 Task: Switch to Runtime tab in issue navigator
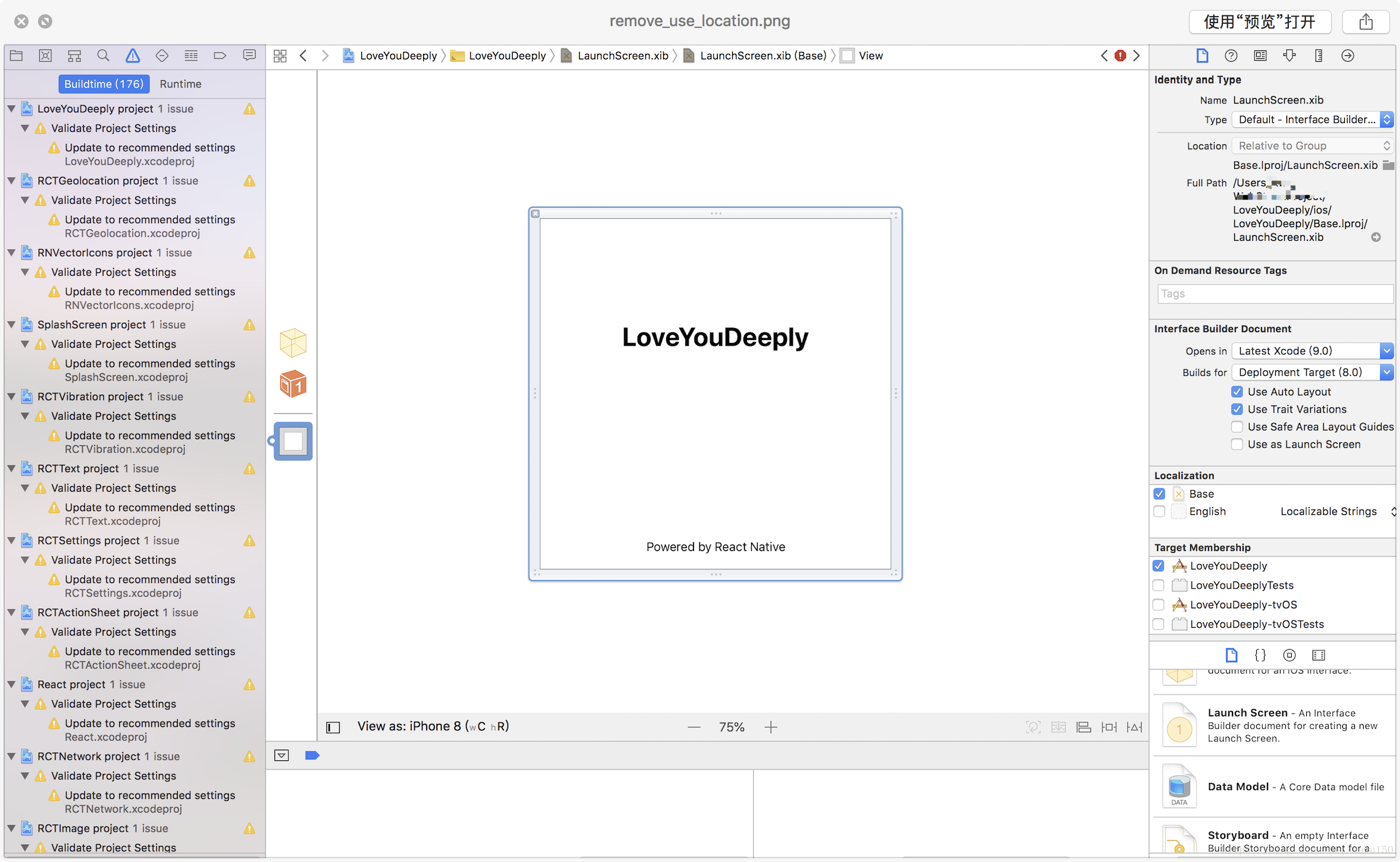coord(180,83)
